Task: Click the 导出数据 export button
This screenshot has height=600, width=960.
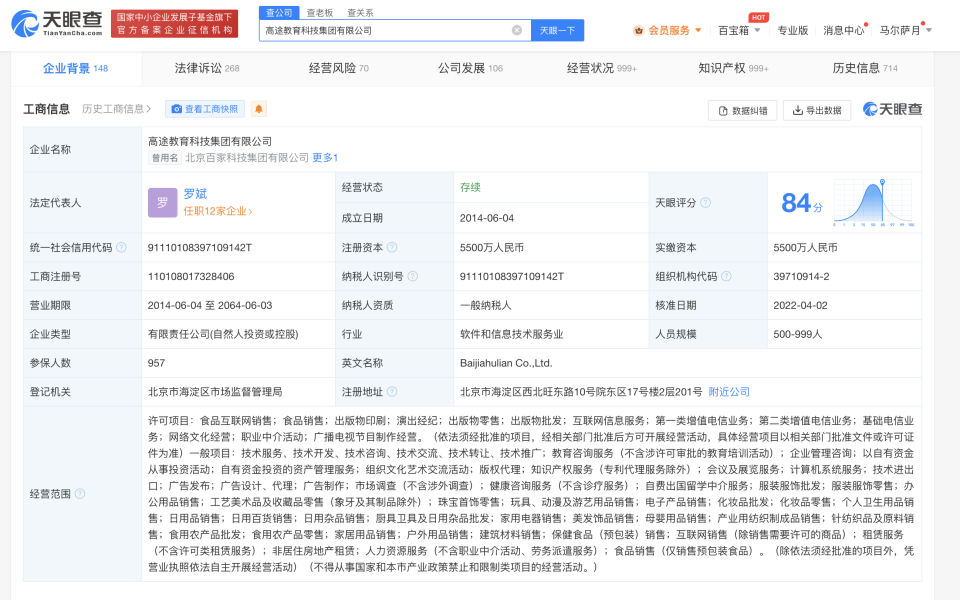Action: coord(817,110)
